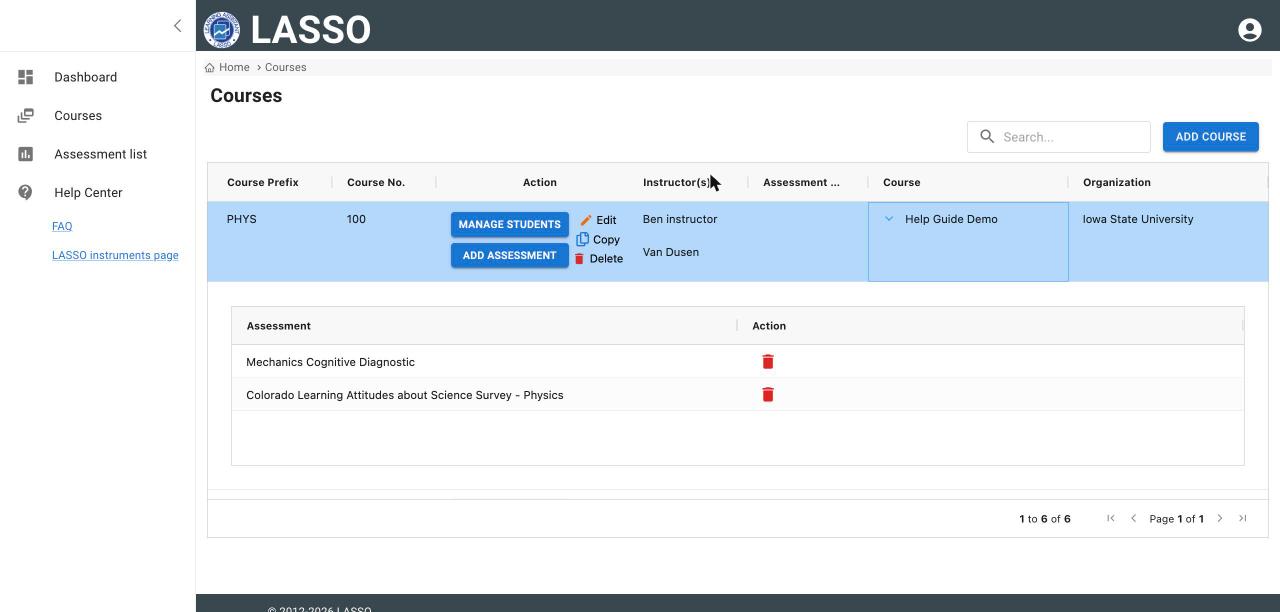This screenshot has height=612, width=1280.
Task: Collapse the sidebar with the chevron arrow
Action: [178, 26]
